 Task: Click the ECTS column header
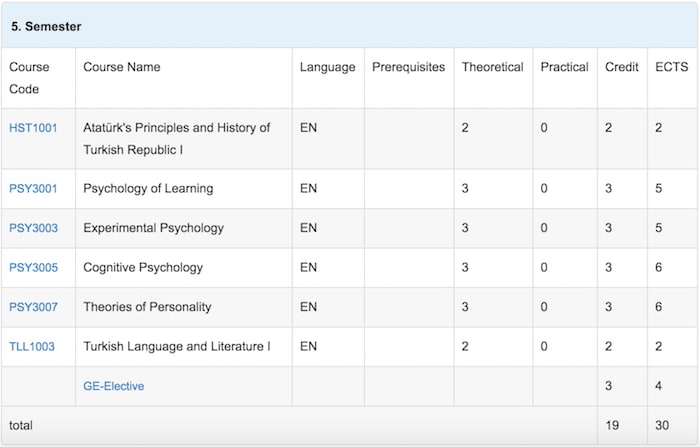click(670, 67)
